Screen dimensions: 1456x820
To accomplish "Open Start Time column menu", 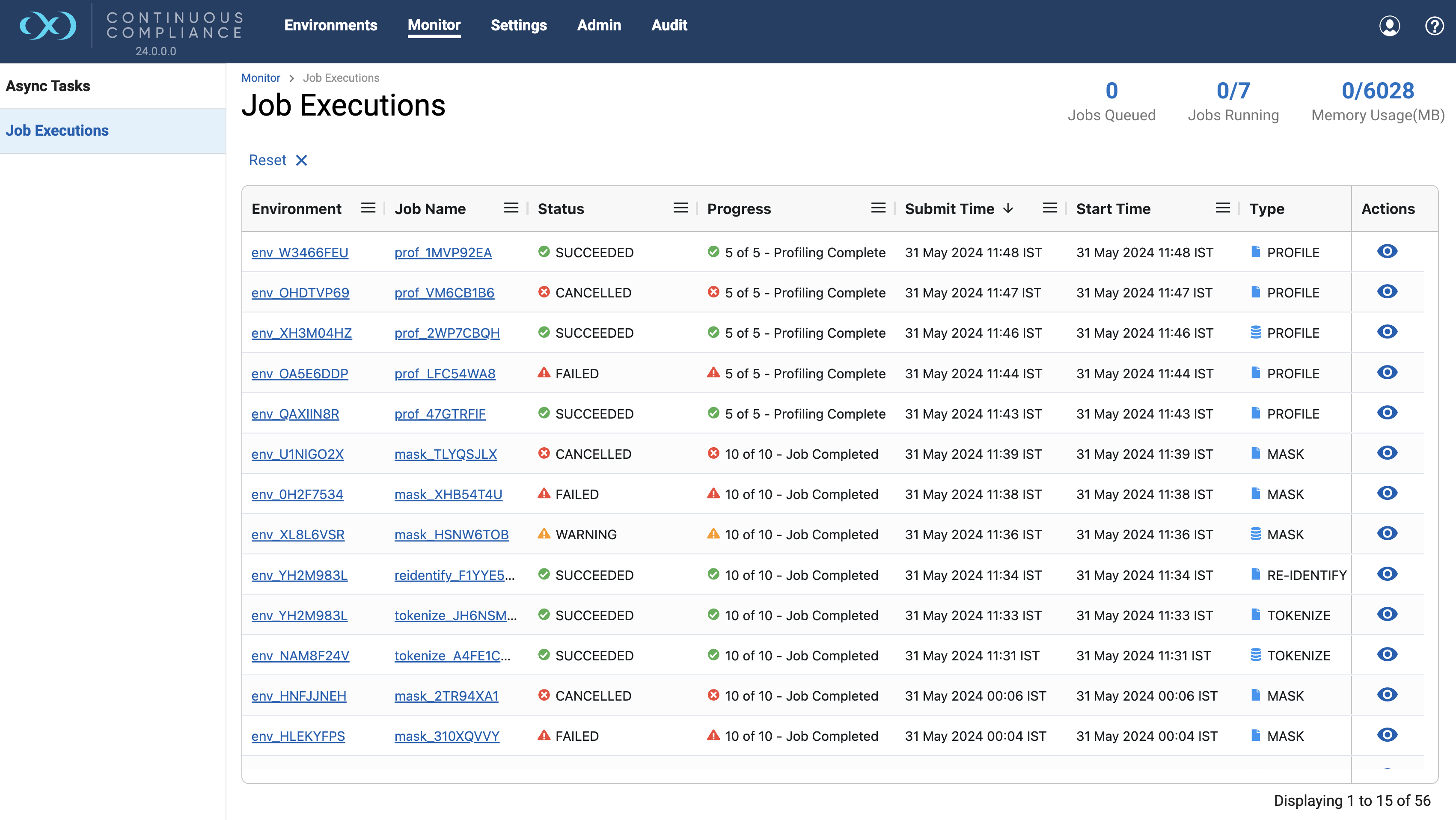I will pyautogui.click(x=1223, y=208).
